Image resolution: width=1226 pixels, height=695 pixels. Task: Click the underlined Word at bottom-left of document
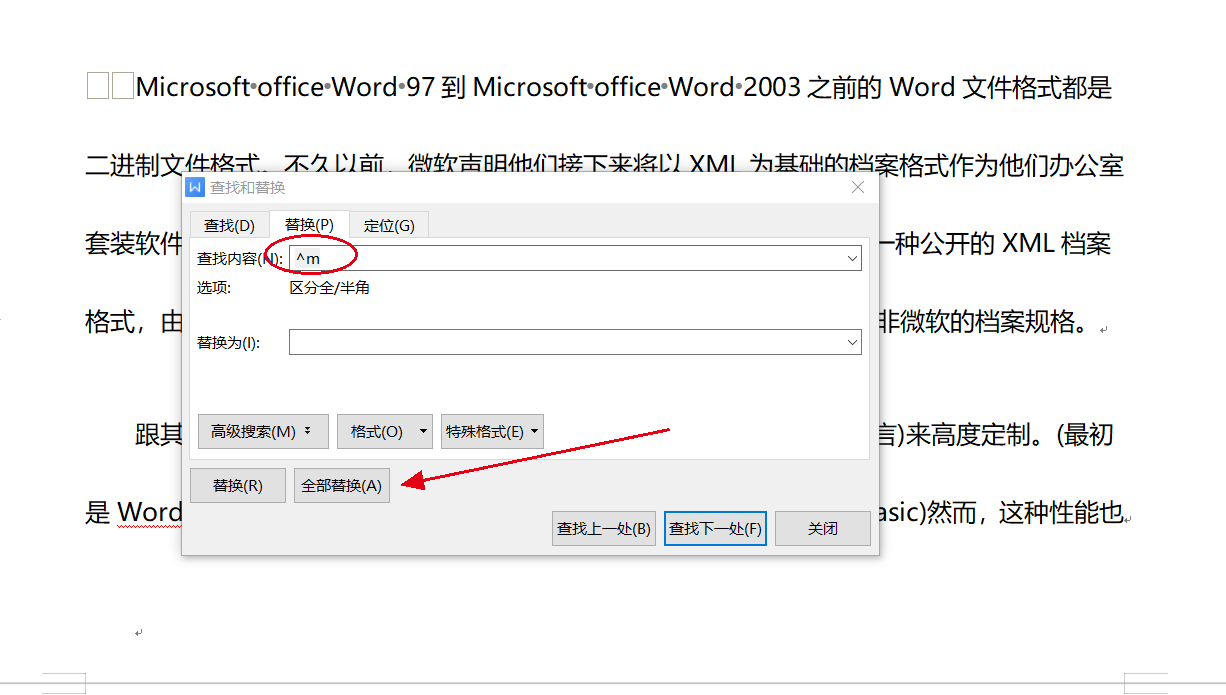pyautogui.click(x=150, y=514)
